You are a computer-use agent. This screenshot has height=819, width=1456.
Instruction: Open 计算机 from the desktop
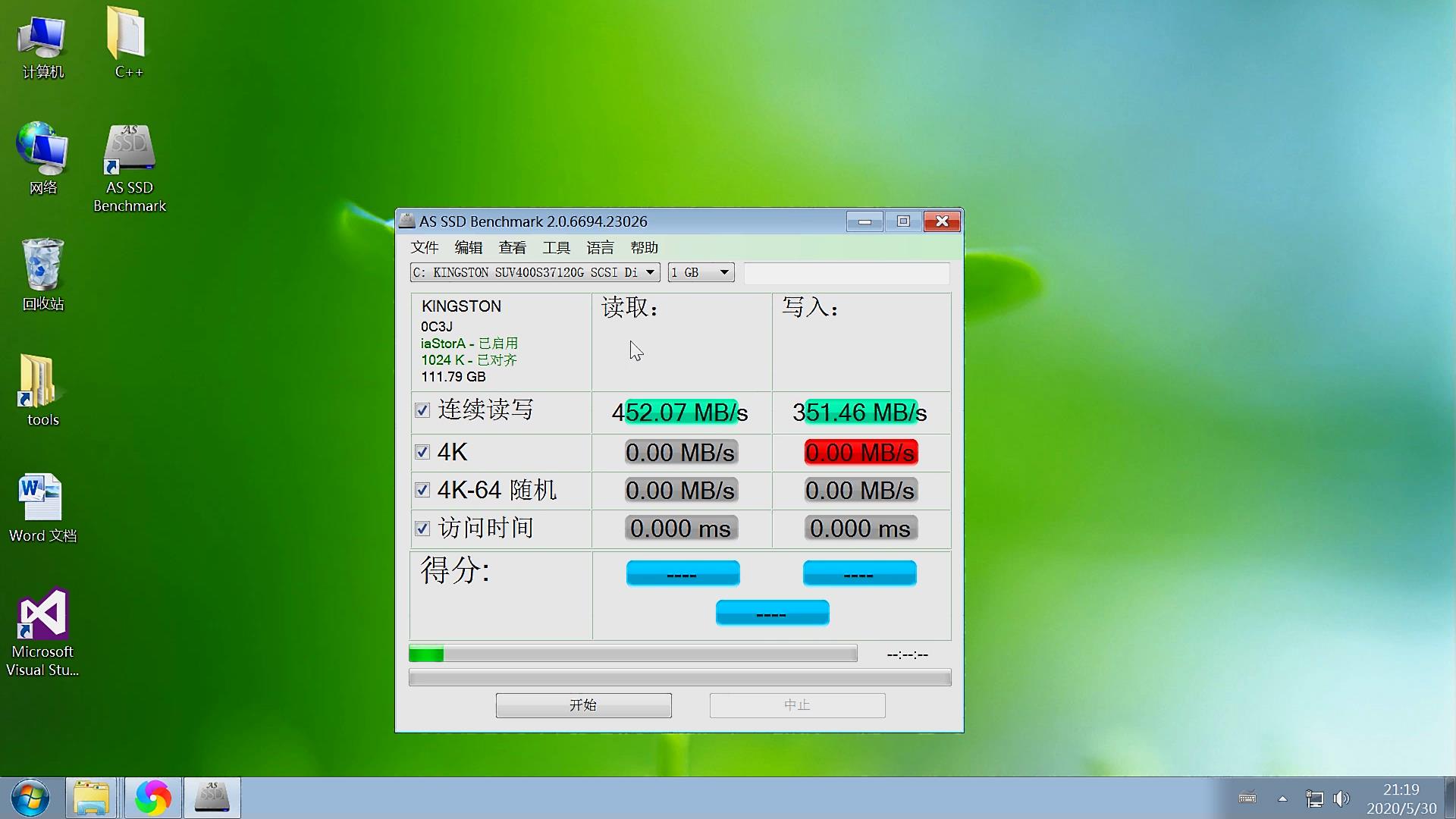pyautogui.click(x=42, y=38)
